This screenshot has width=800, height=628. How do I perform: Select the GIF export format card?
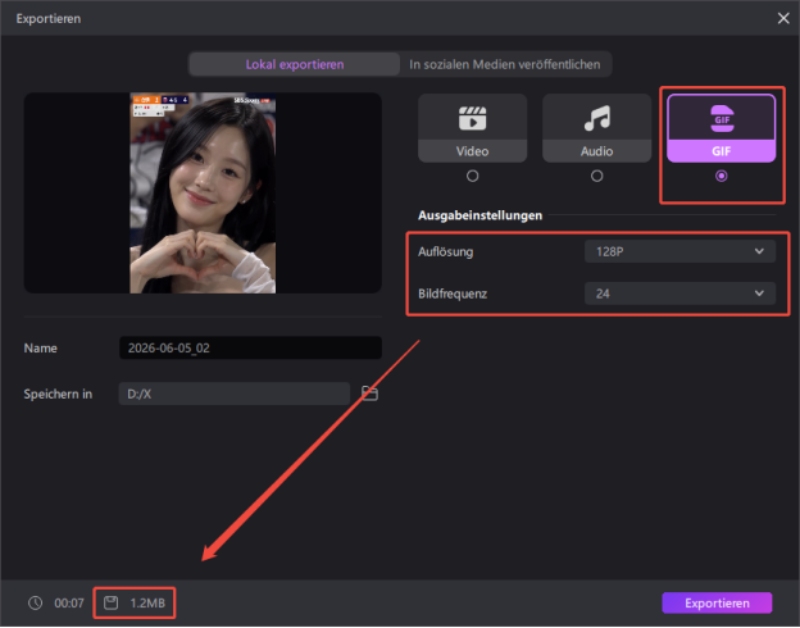(x=721, y=128)
